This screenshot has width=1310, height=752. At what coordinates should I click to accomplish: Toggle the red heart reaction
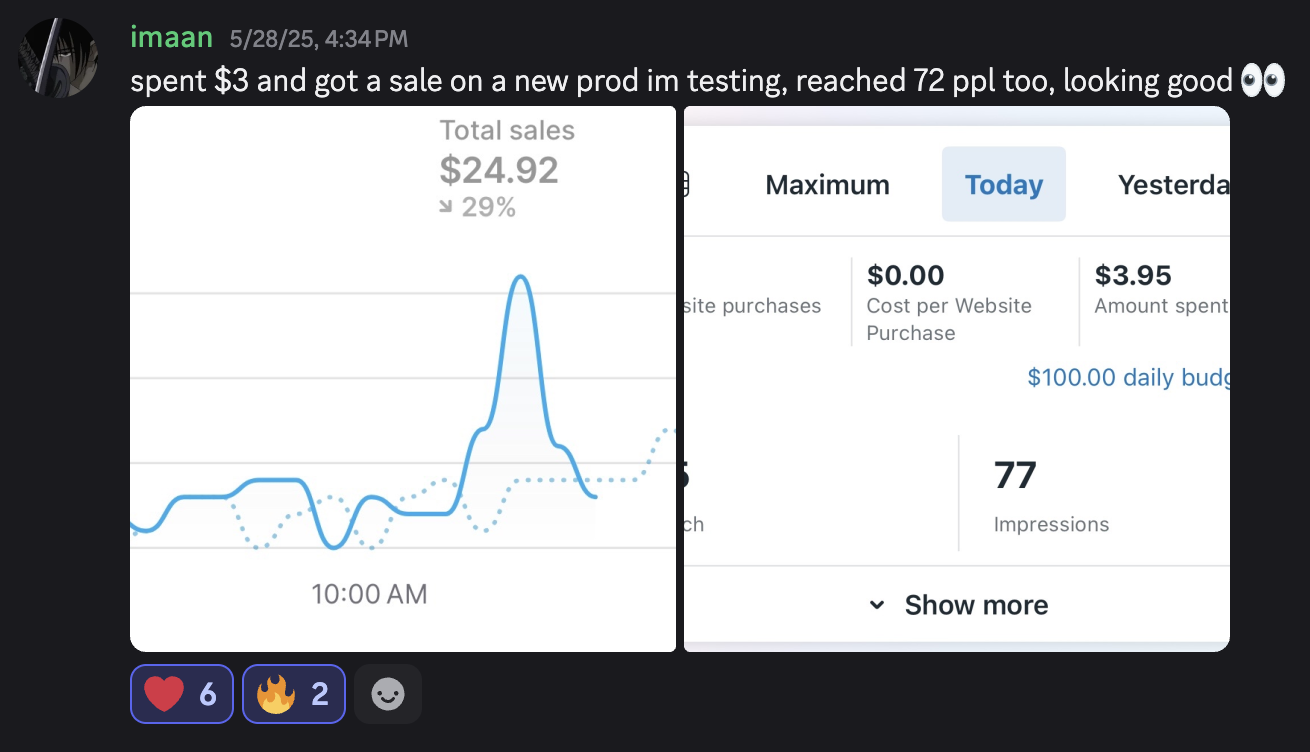(x=181, y=694)
